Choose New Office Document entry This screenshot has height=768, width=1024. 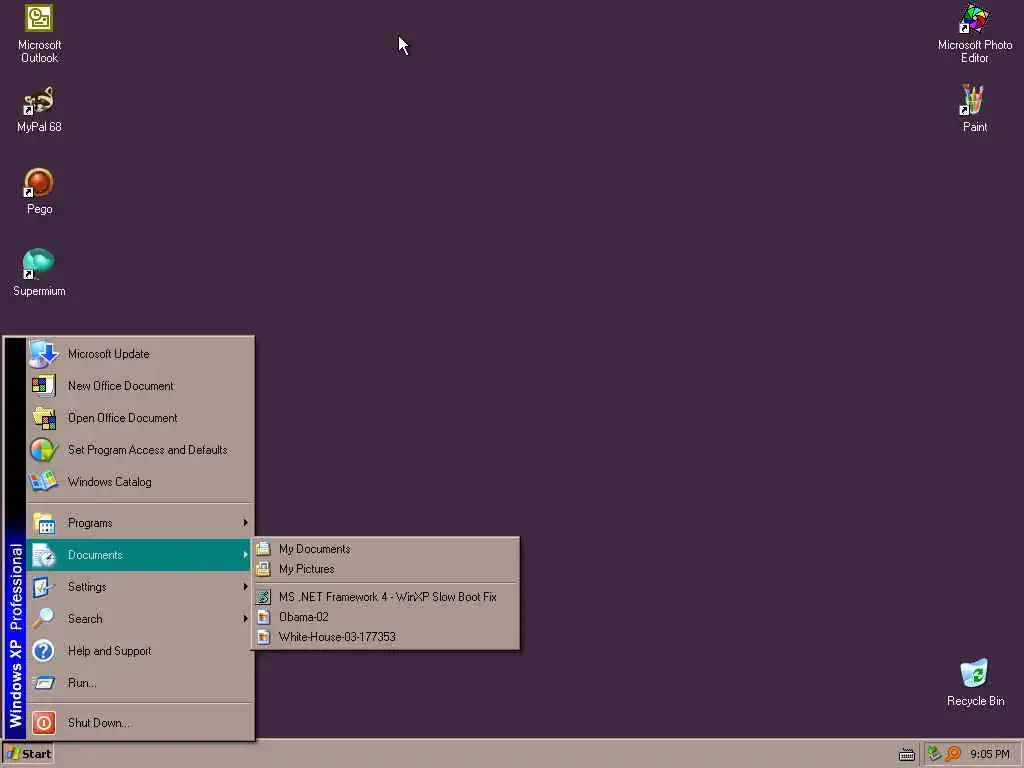pyautogui.click(x=140, y=386)
